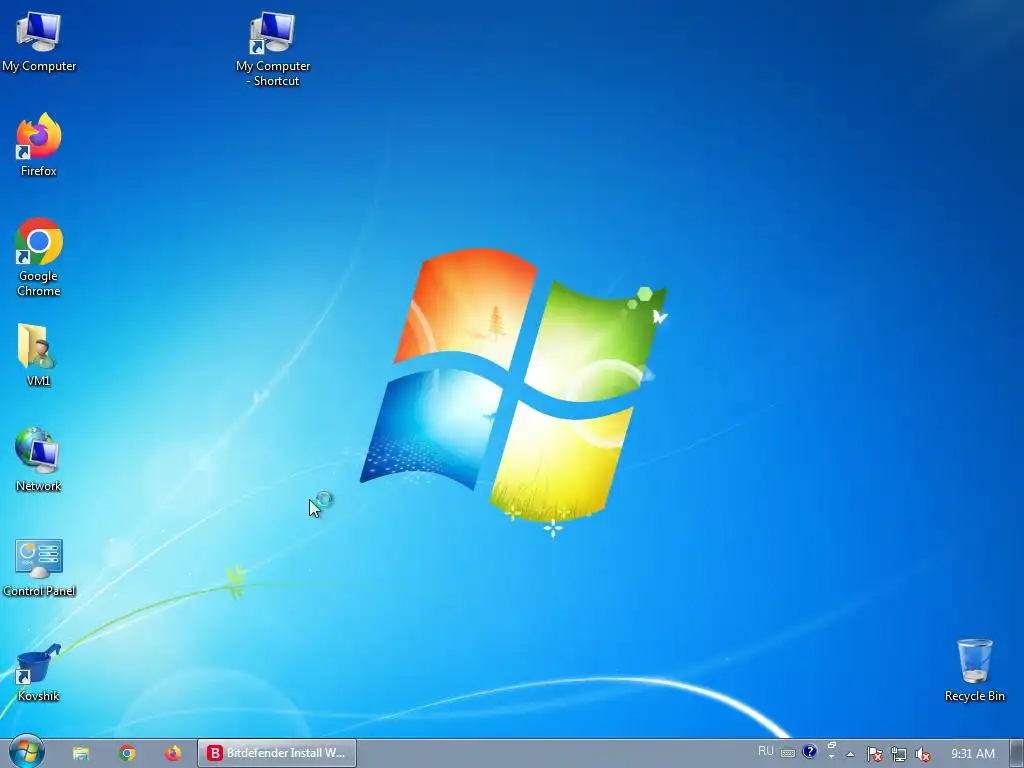Click the 9:31 AM clock
1024x768 pixels.
[x=972, y=754]
